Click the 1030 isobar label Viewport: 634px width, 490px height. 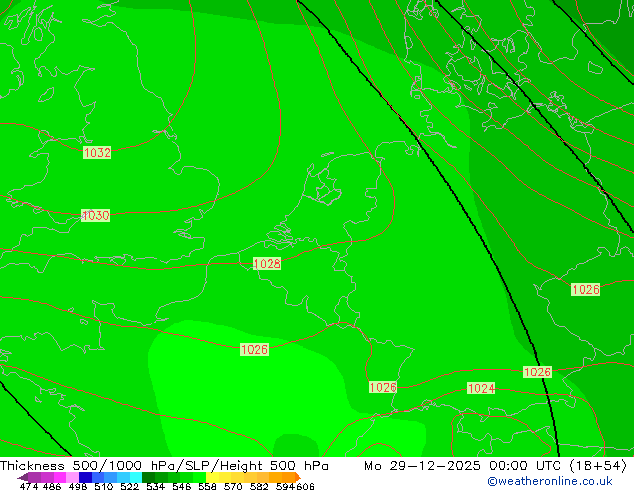95,215
